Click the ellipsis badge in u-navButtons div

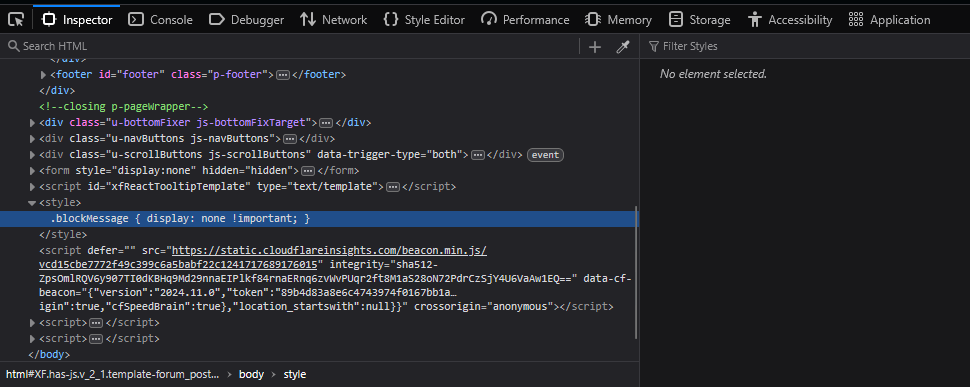(290, 138)
